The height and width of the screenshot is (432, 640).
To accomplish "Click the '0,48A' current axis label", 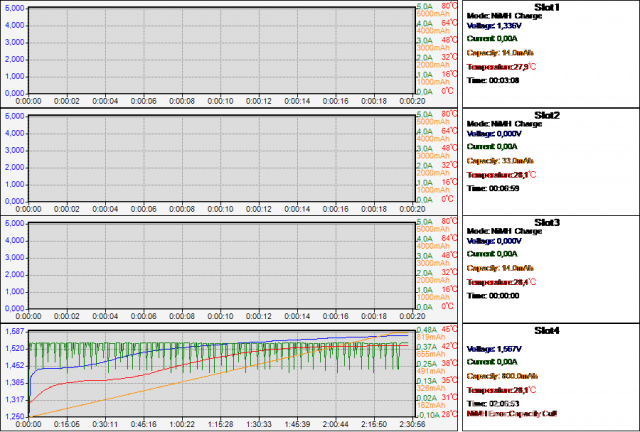I will pyautogui.click(x=427, y=330).
